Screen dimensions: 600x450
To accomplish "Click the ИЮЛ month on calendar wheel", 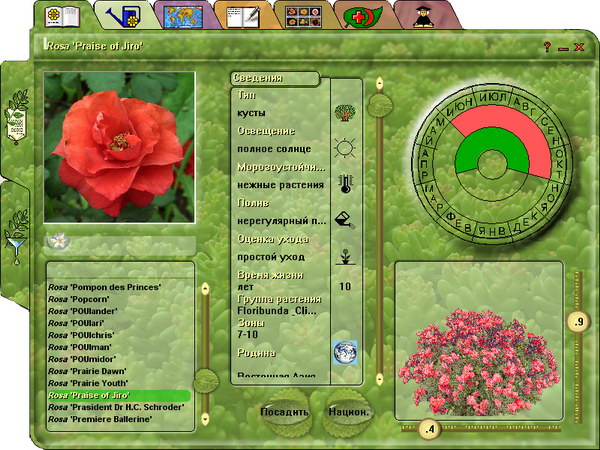I will [x=493, y=97].
